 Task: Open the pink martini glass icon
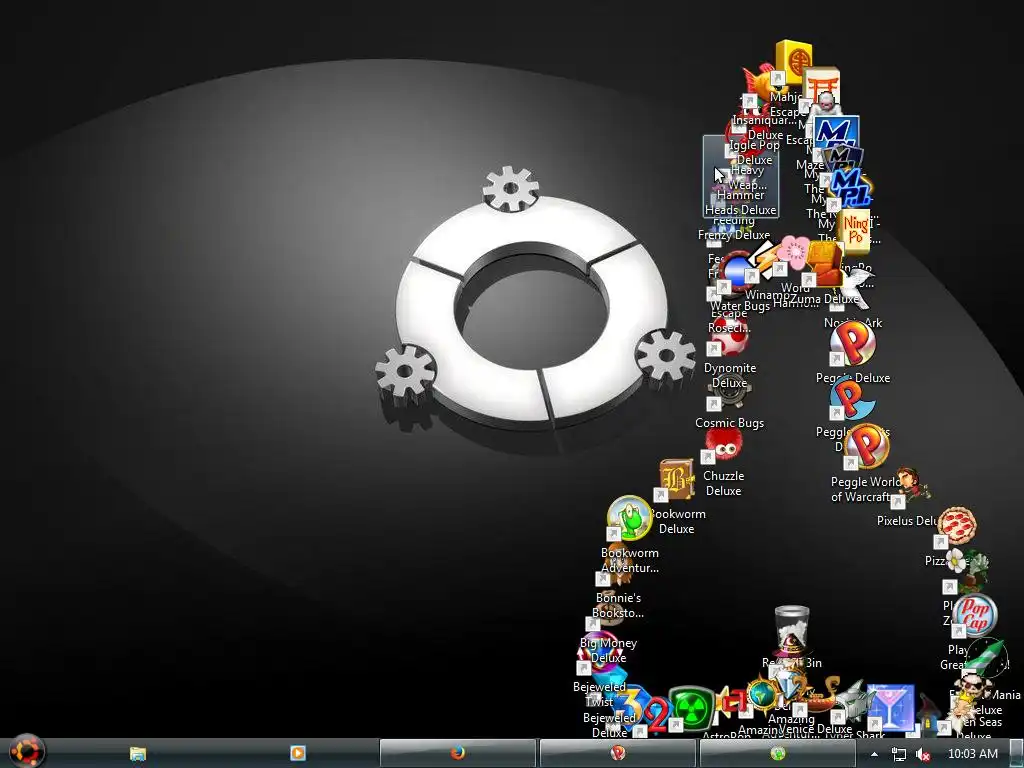coord(891,707)
